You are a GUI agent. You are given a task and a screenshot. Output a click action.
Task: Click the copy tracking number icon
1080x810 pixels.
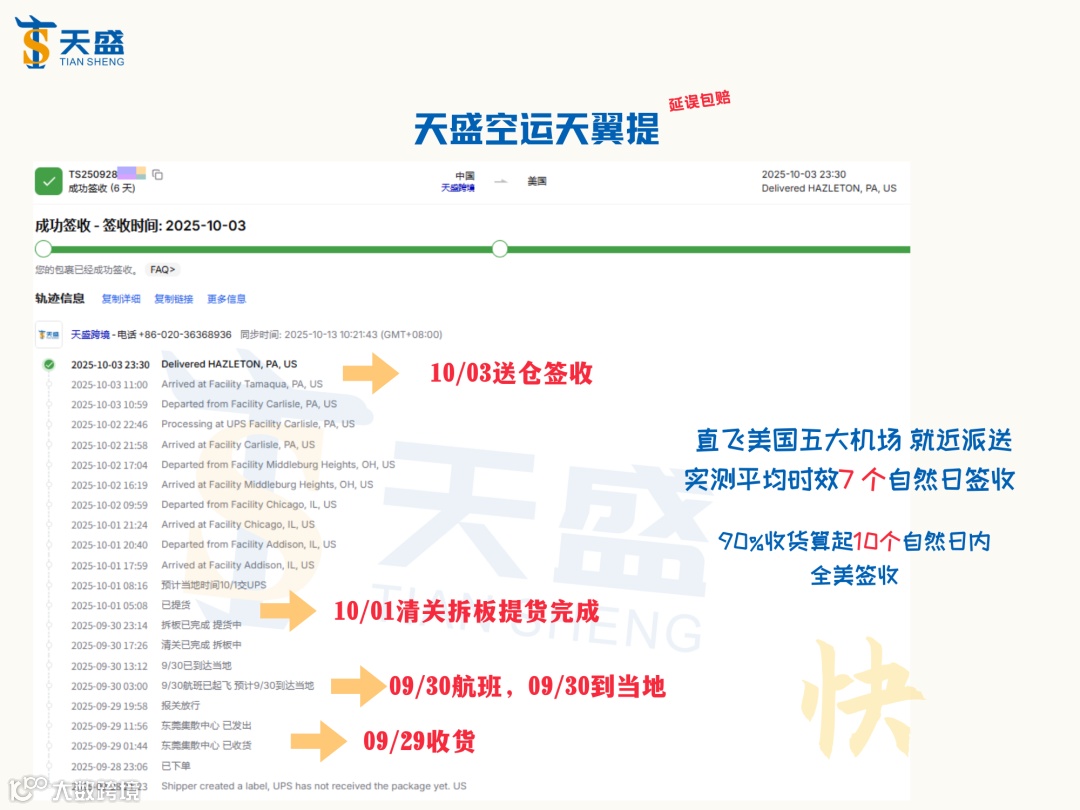158,174
